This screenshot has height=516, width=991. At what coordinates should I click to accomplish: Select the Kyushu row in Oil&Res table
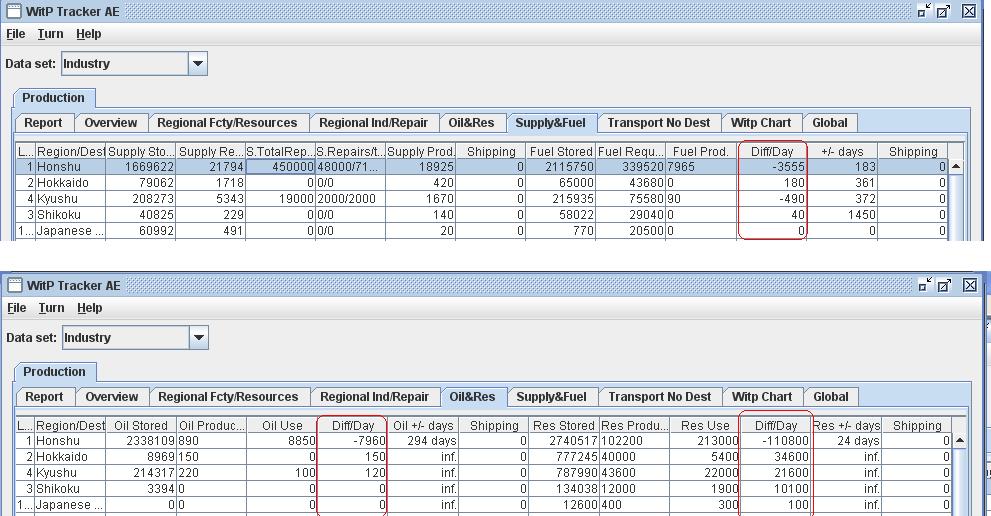click(483, 472)
